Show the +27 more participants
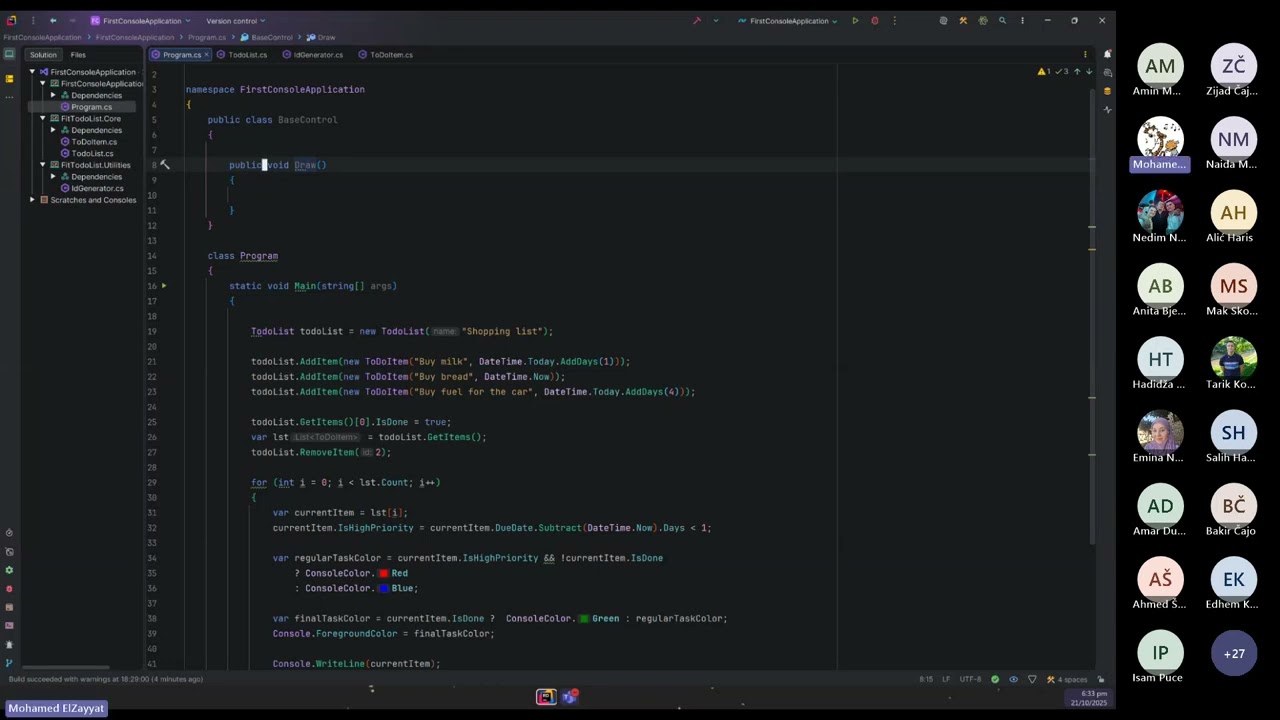This screenshot has width=1280, height=720. pyautogui.click(x=1234, y=653)
